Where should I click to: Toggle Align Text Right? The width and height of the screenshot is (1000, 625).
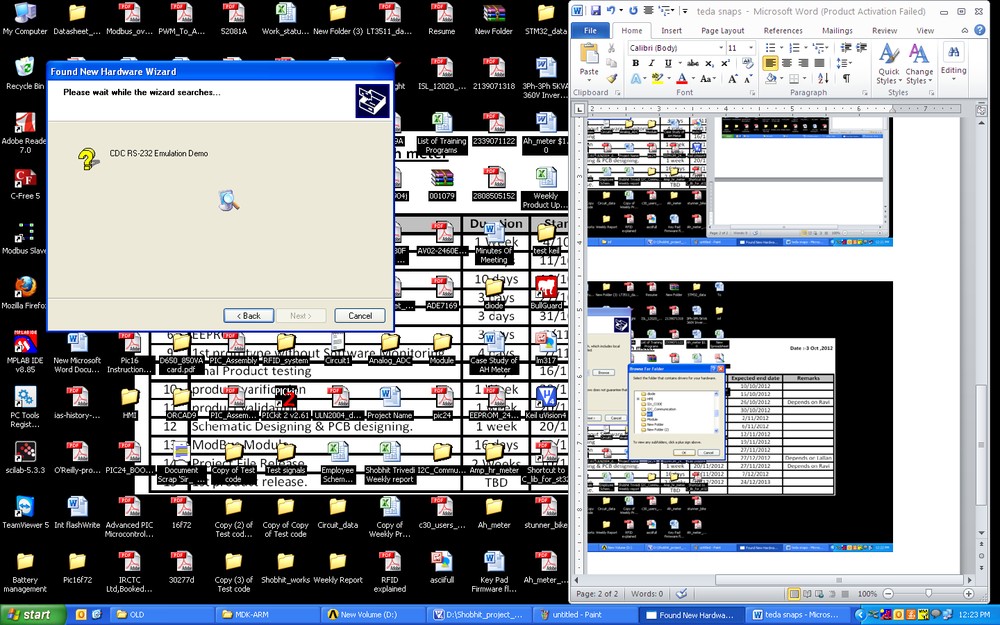click(803, 63)
